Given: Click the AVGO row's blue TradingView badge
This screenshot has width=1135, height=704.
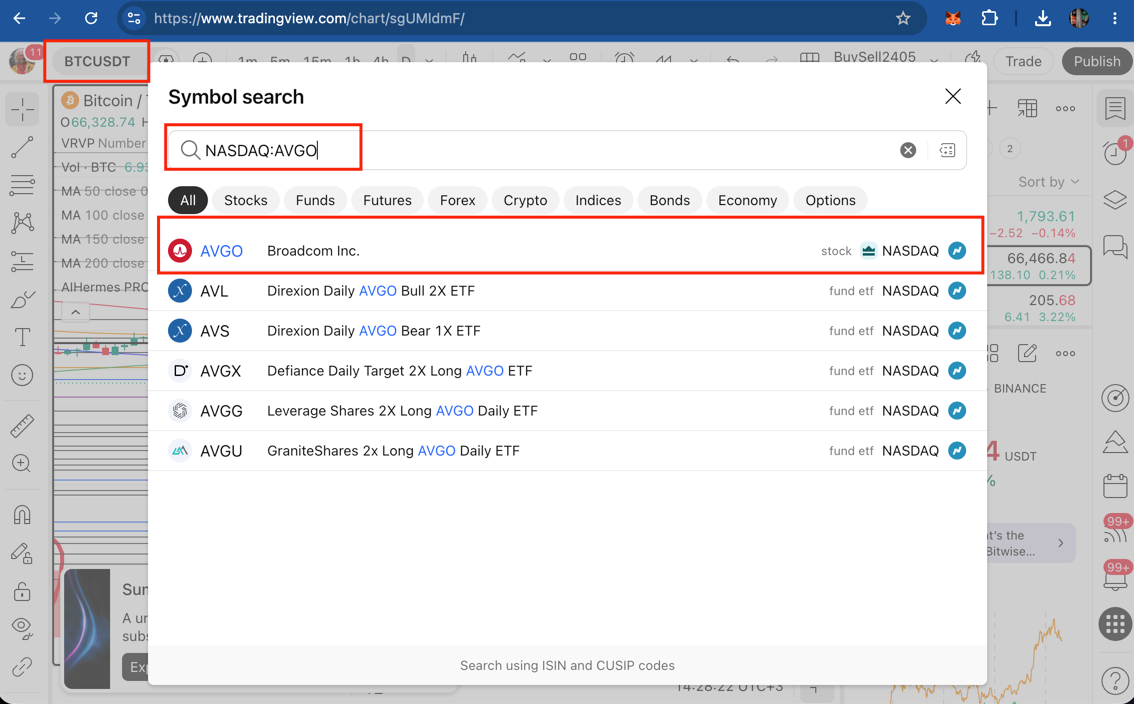Looking at the screenshot, I should 957,251.
